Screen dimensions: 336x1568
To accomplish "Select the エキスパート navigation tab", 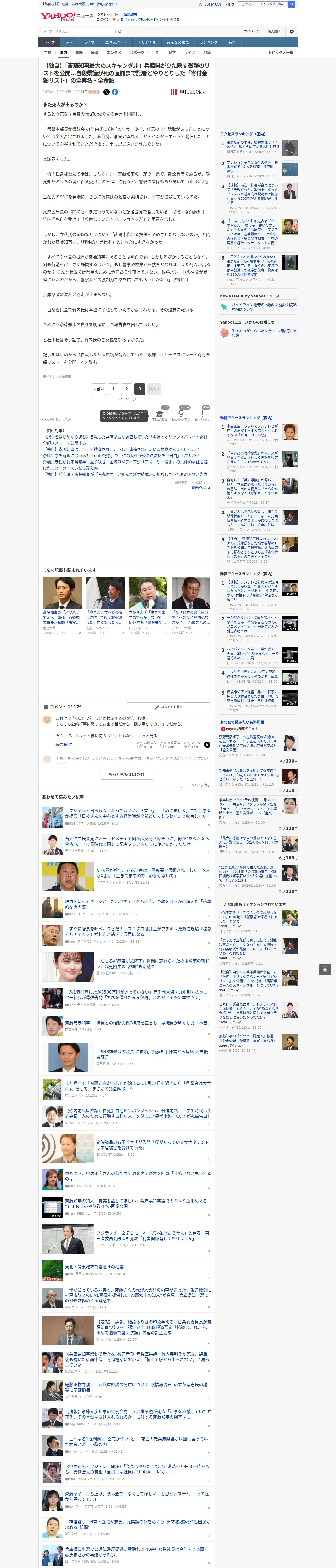I will click(x=116, y=43).
